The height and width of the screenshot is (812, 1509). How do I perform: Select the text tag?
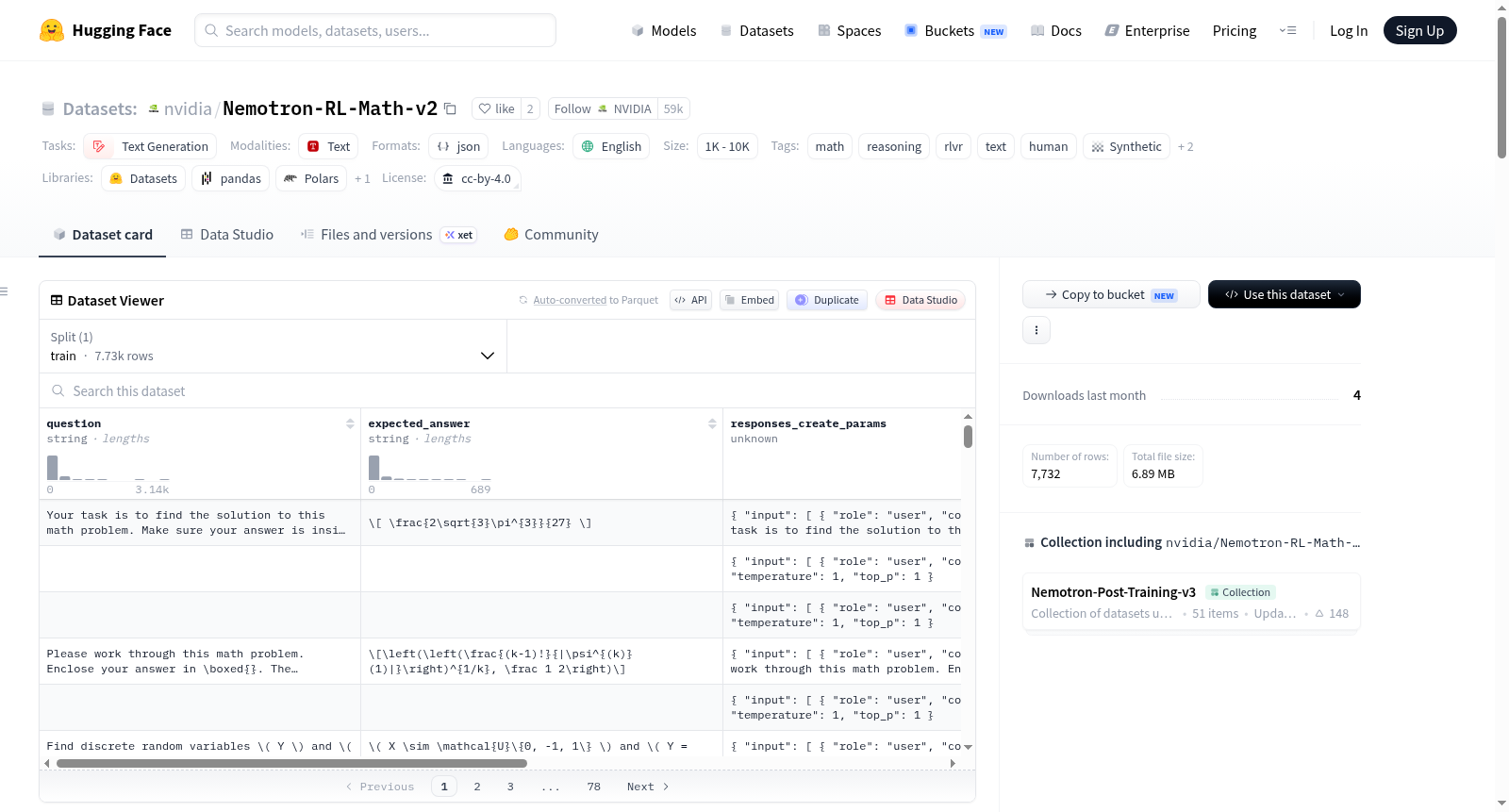click(996, 146)
